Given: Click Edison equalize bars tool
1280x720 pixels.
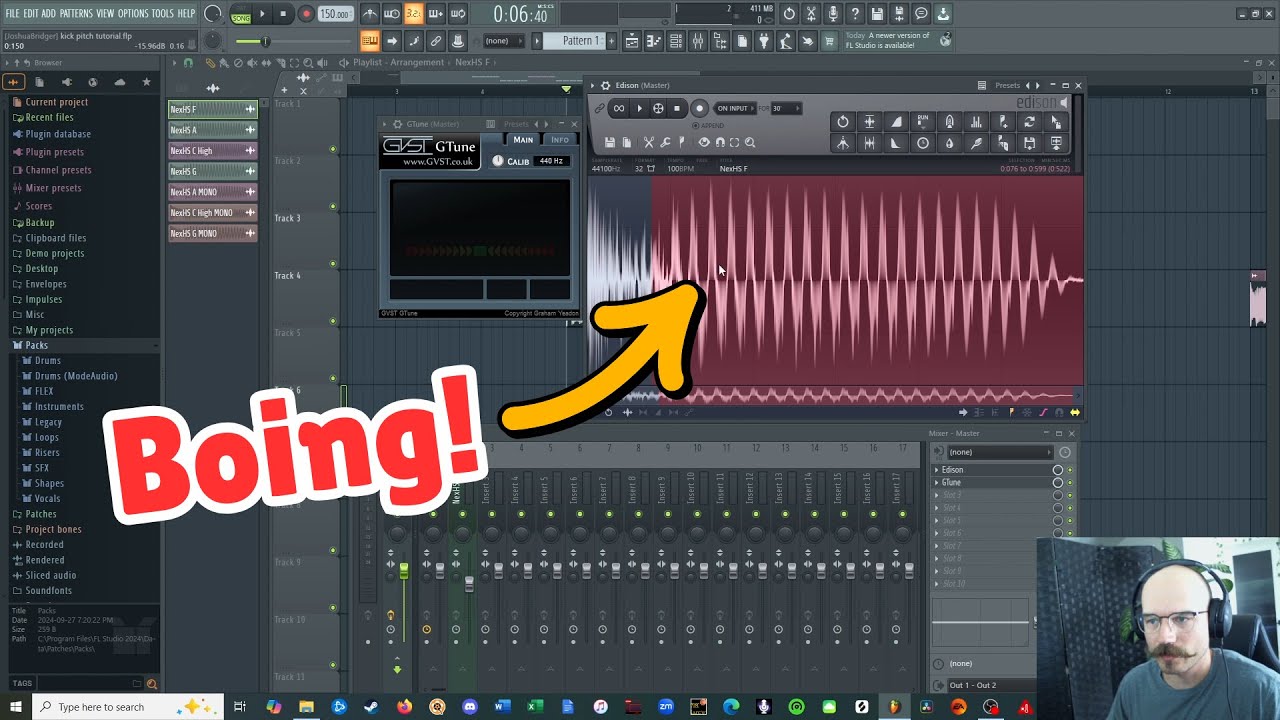Looking at the screenshot, I should pyautogui.click(x=976, y=122).
